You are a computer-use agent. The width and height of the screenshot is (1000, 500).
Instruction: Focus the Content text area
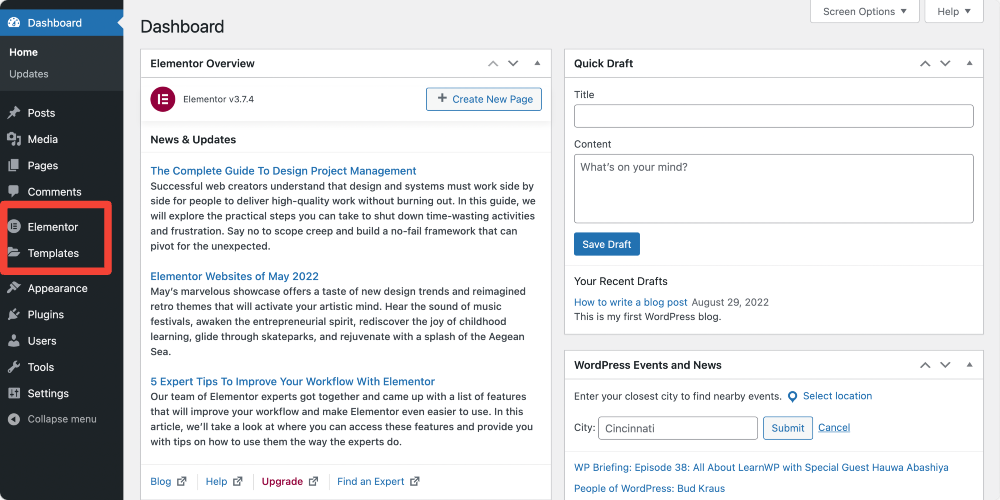774,189
